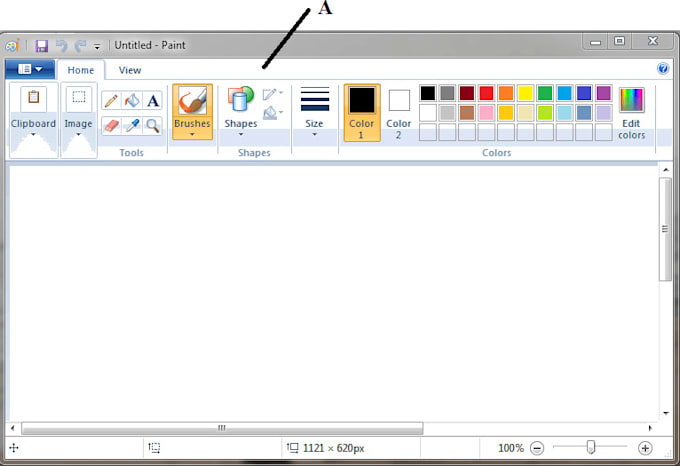Expand the Clipboard dropdown arrow
The width and height of the screenshot is (680, 466).
pos(33,134)
